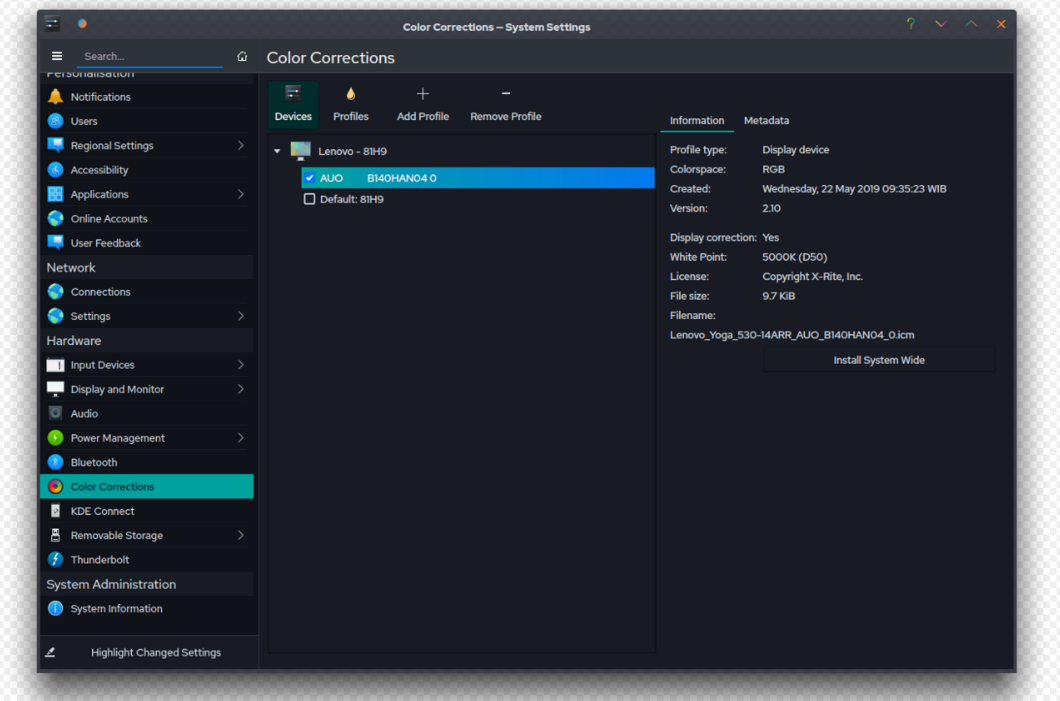Switch to the Profiles view
The image size is (1060, 701).
tap(351, 104)
